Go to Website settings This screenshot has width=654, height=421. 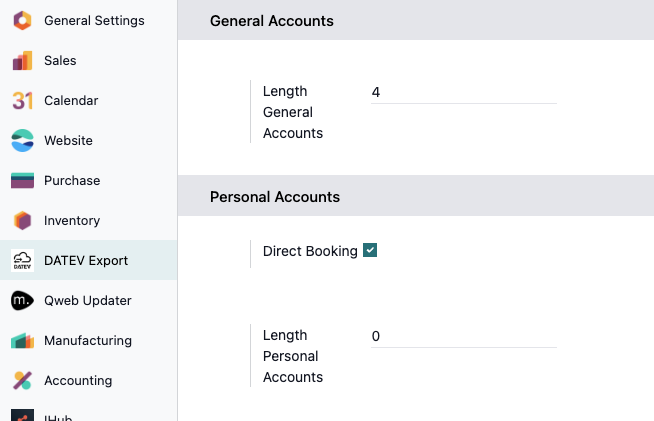tap(89, 141)
